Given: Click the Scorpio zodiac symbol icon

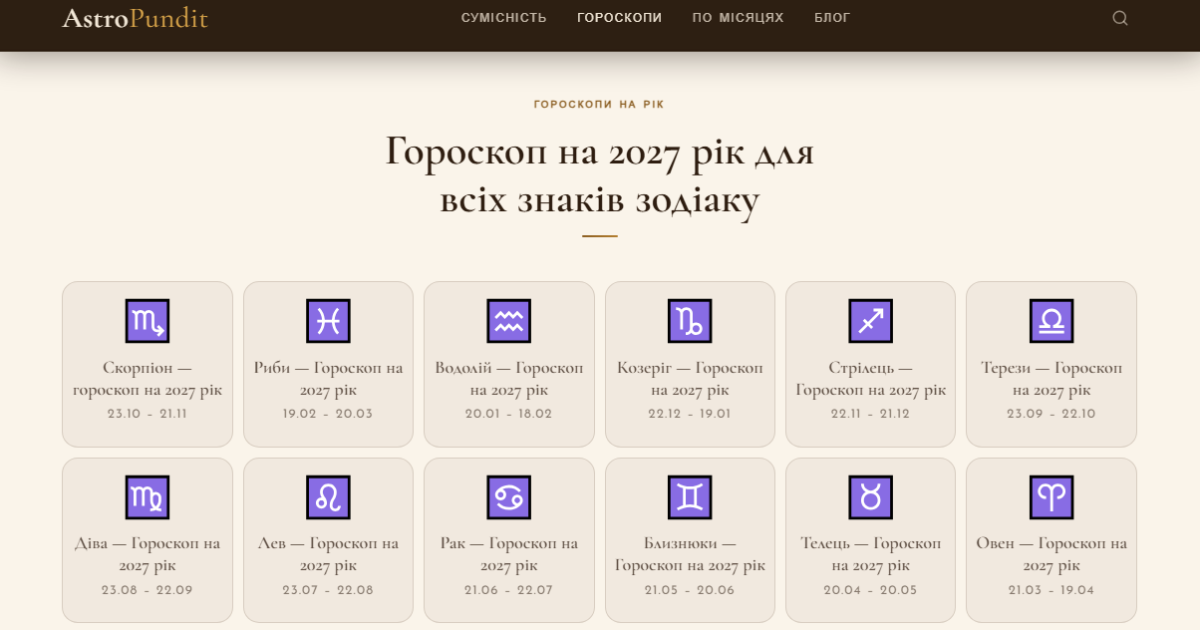Looking at the screenshot, I should 148,321.
